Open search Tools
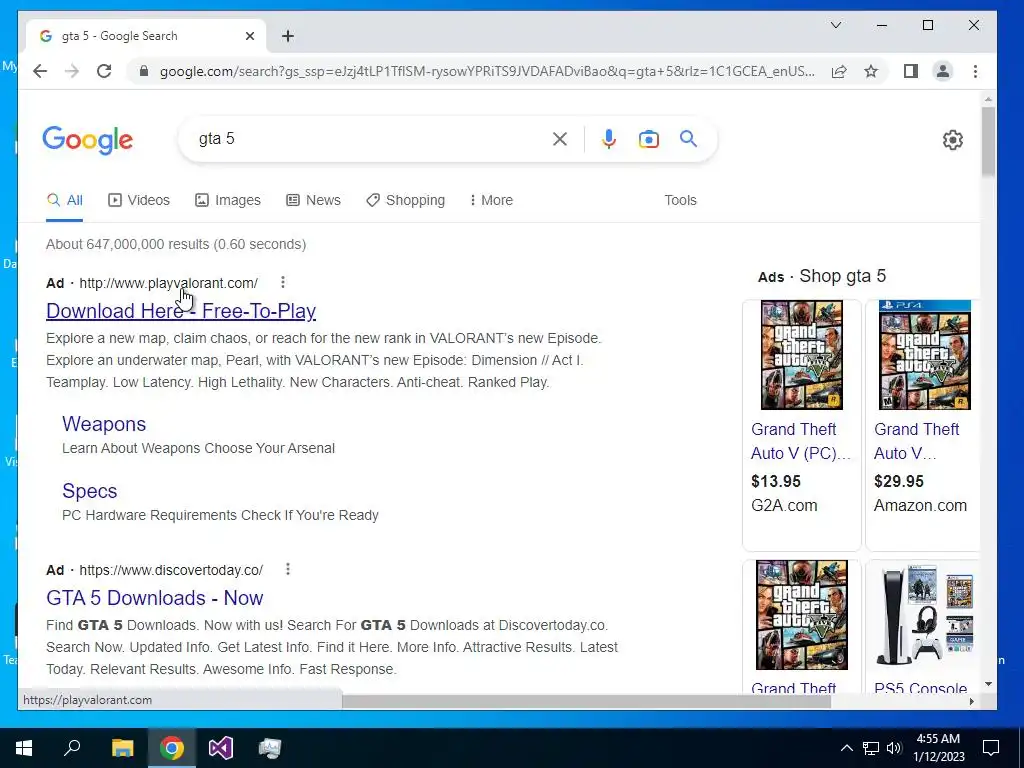The height and width of the screenshot is (768, 1024). (x=680, y=200)
